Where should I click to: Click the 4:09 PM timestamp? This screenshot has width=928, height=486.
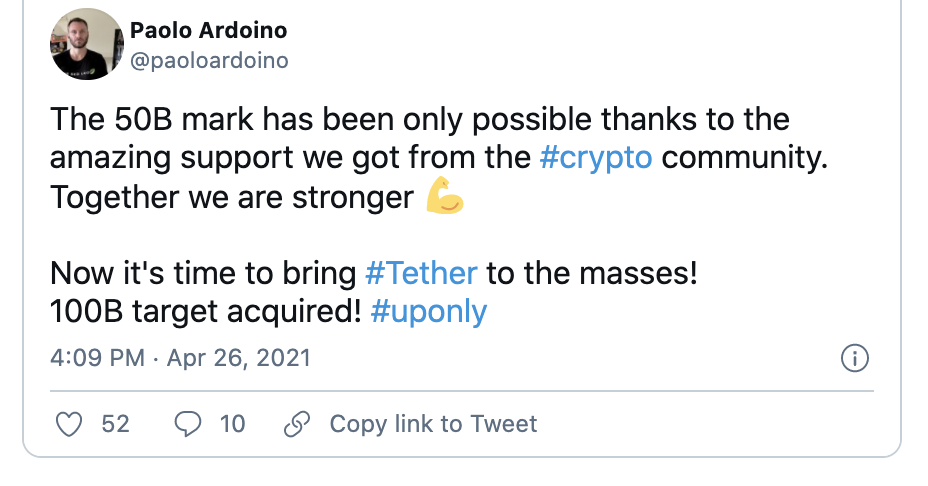97,358
